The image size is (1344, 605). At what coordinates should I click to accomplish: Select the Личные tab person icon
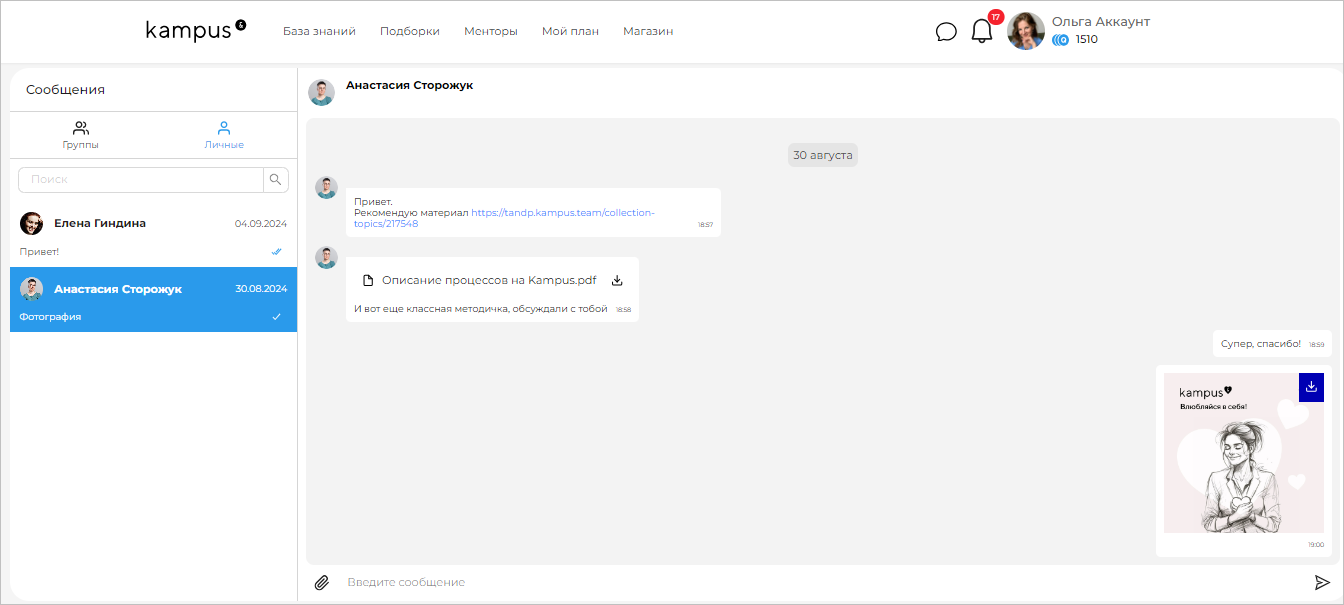click(x=224, y=127)
